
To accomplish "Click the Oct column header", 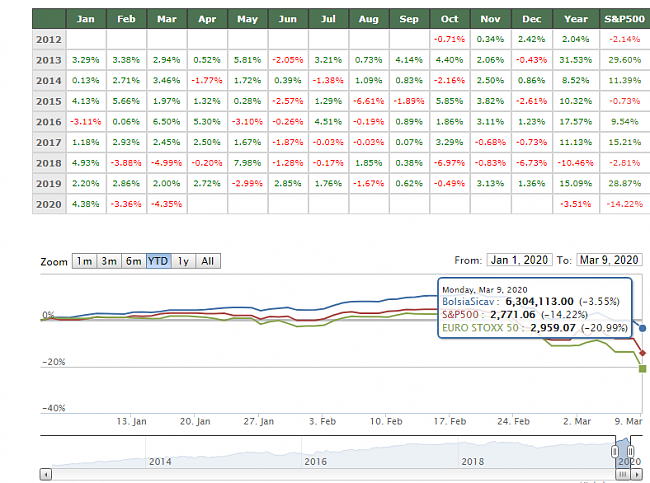I will (450, 19).
